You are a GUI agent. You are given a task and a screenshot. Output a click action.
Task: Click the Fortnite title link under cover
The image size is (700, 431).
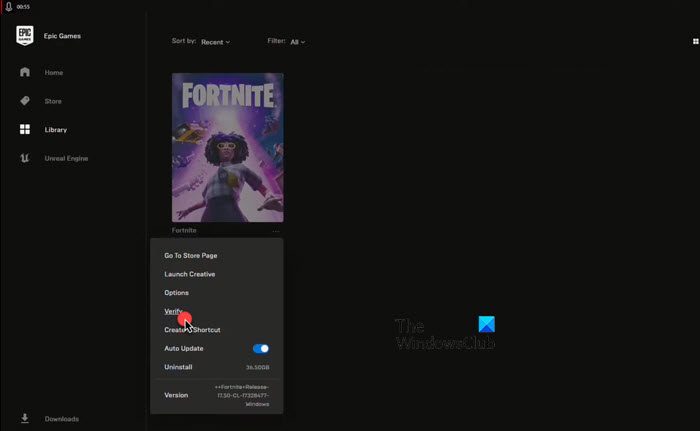tap(184, 230)
